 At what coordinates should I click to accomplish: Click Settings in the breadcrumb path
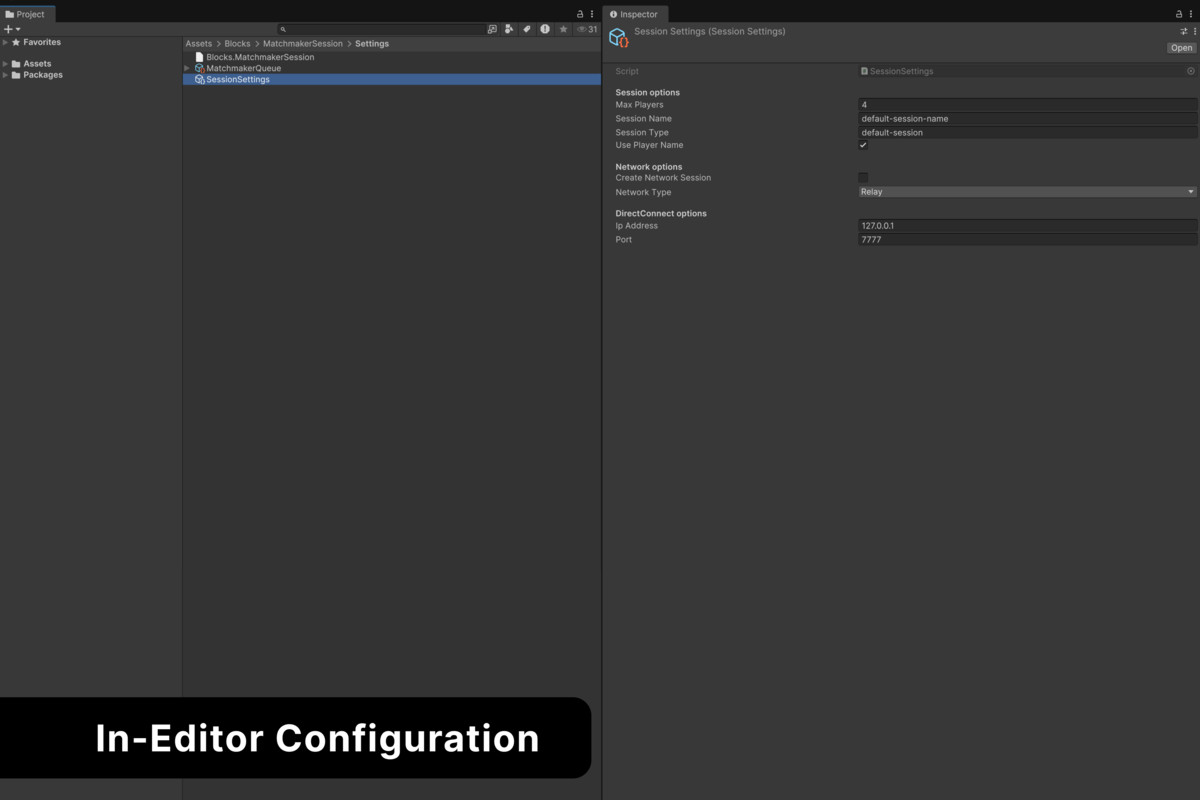(372, 44)
